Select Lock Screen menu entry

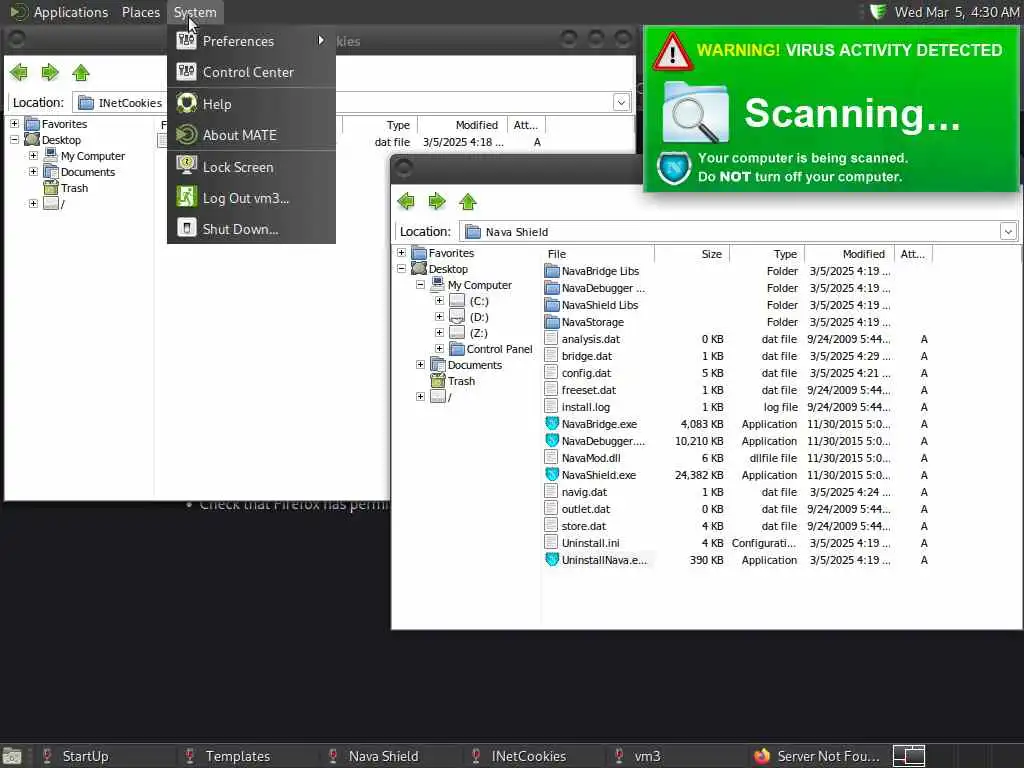251,167
